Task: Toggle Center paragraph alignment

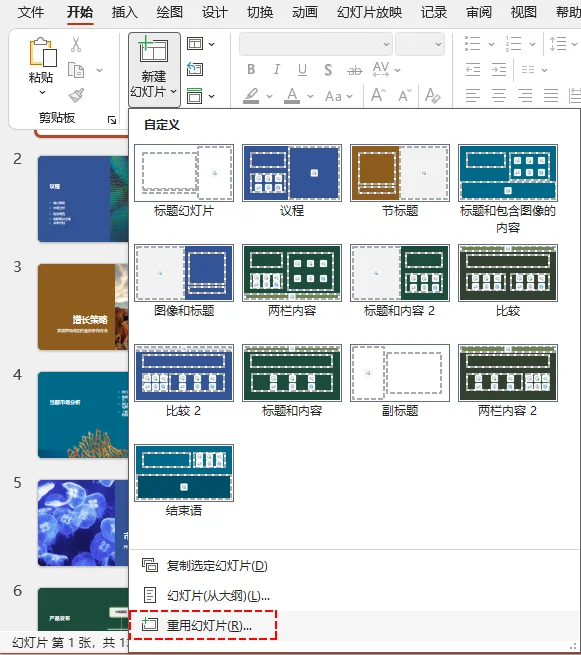Action: point(499,96)
